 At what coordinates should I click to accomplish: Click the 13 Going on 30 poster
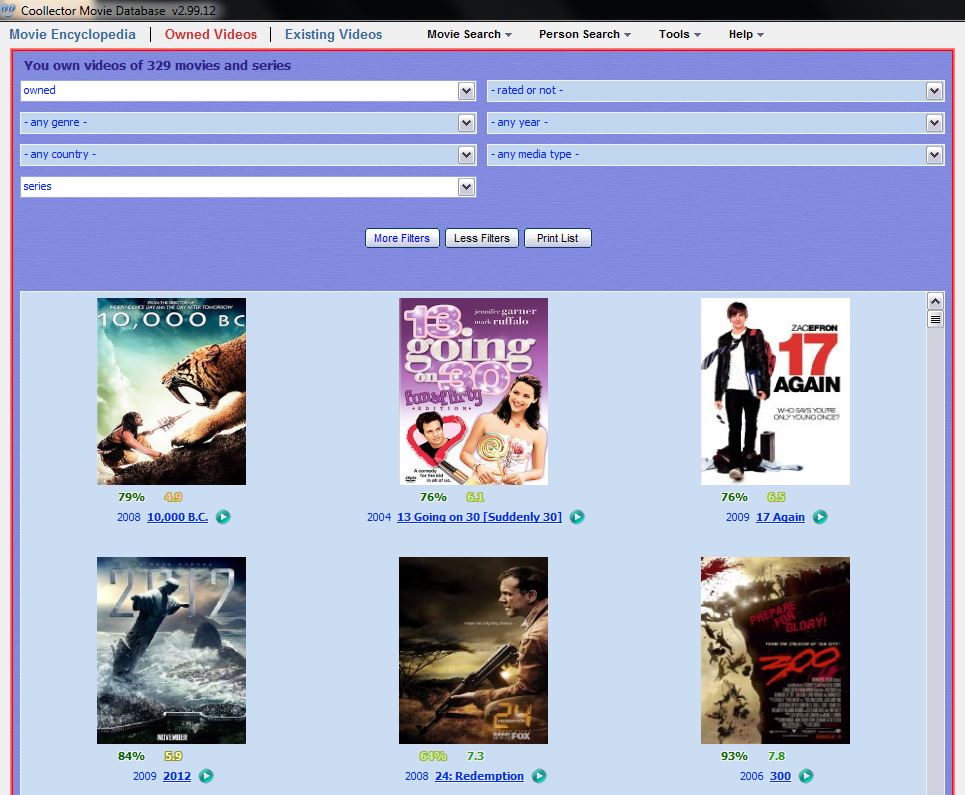tap(473, 391)
